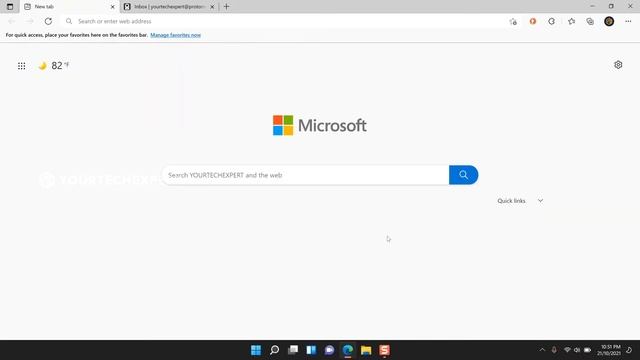Expand hidden system tray icons chevron
This screenshot has width=640, height=360.
tap(542, 350)
